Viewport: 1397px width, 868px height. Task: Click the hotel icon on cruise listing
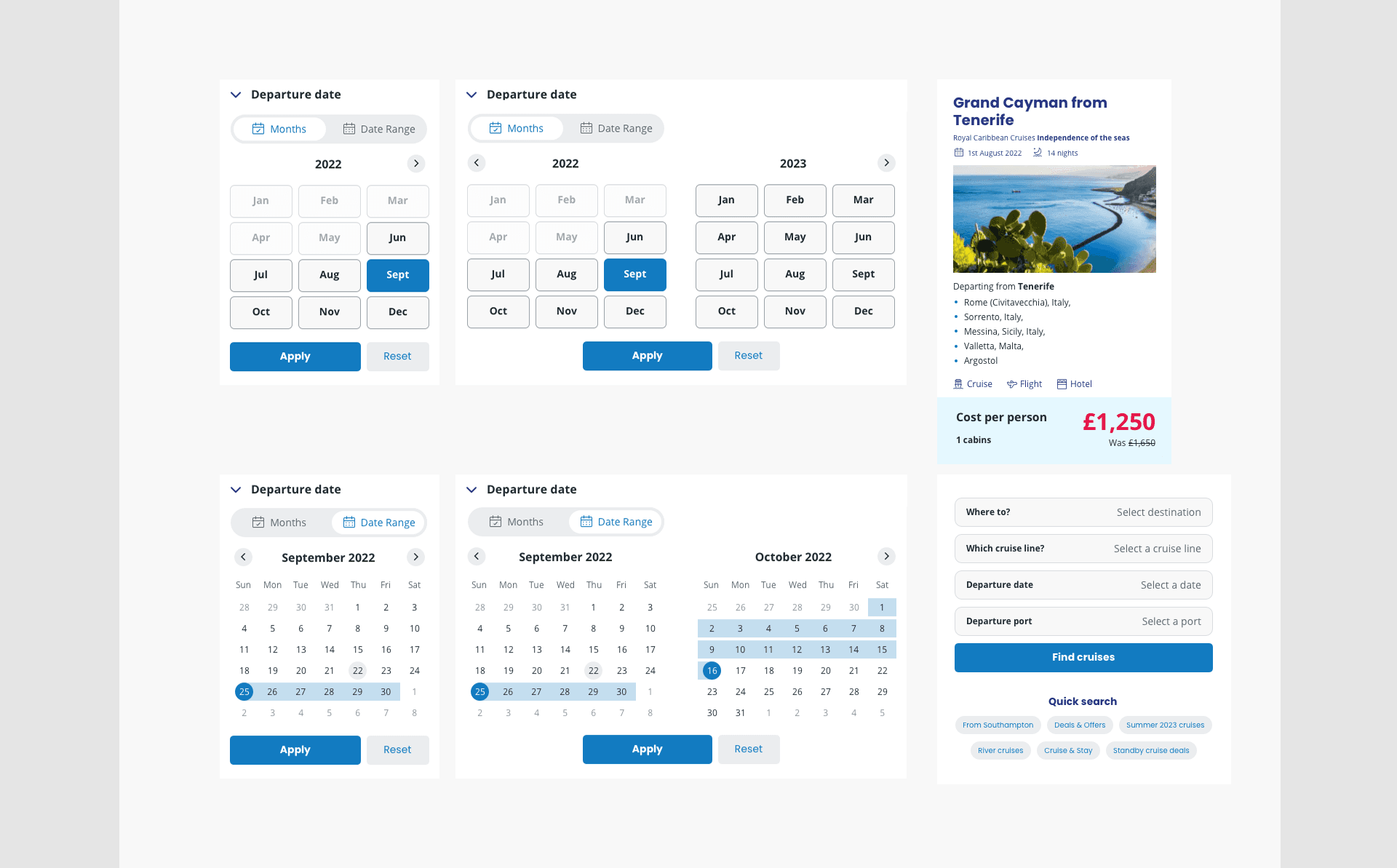pos(1063,384)
